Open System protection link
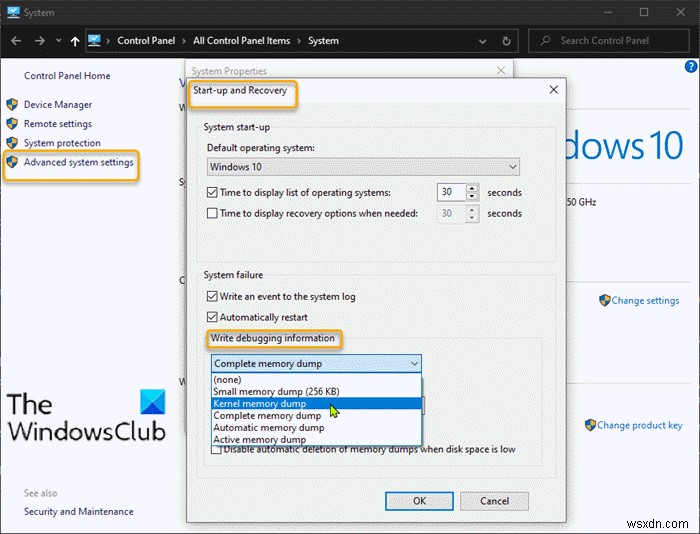The width and height of the screenshot is (700, 534). tap(62, 143)
